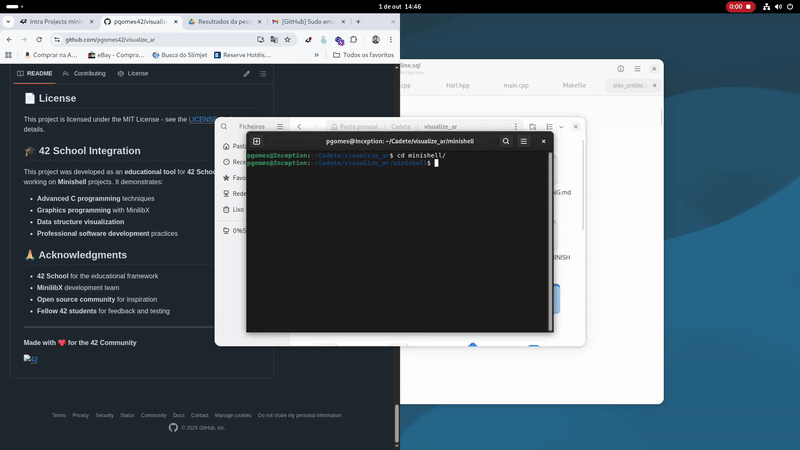Open the Chrome profile avatar
Screen dimensions: 800x450
coord(376,39)
